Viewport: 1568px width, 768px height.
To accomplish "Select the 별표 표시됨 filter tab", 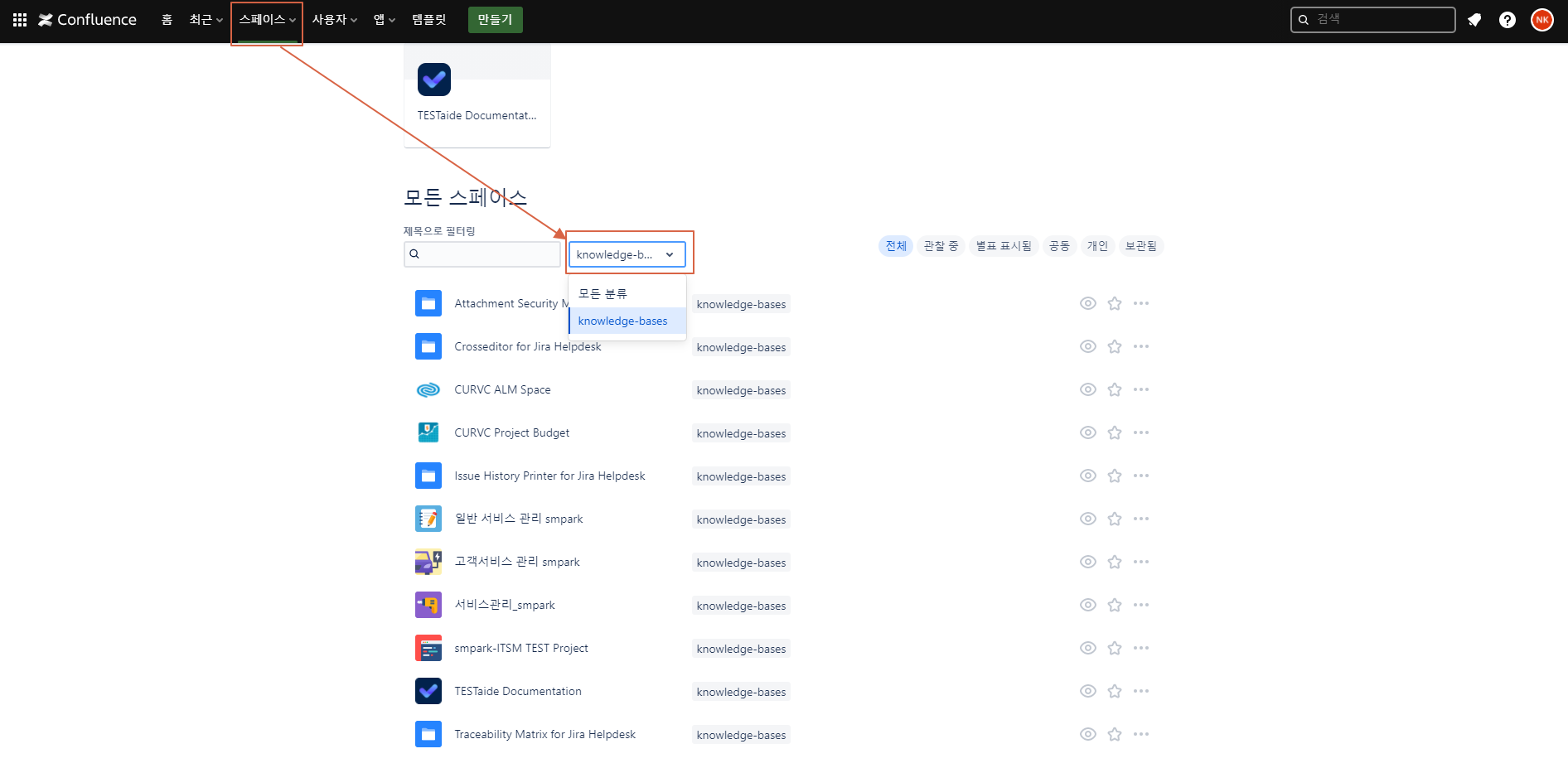I will [1004, 246].
